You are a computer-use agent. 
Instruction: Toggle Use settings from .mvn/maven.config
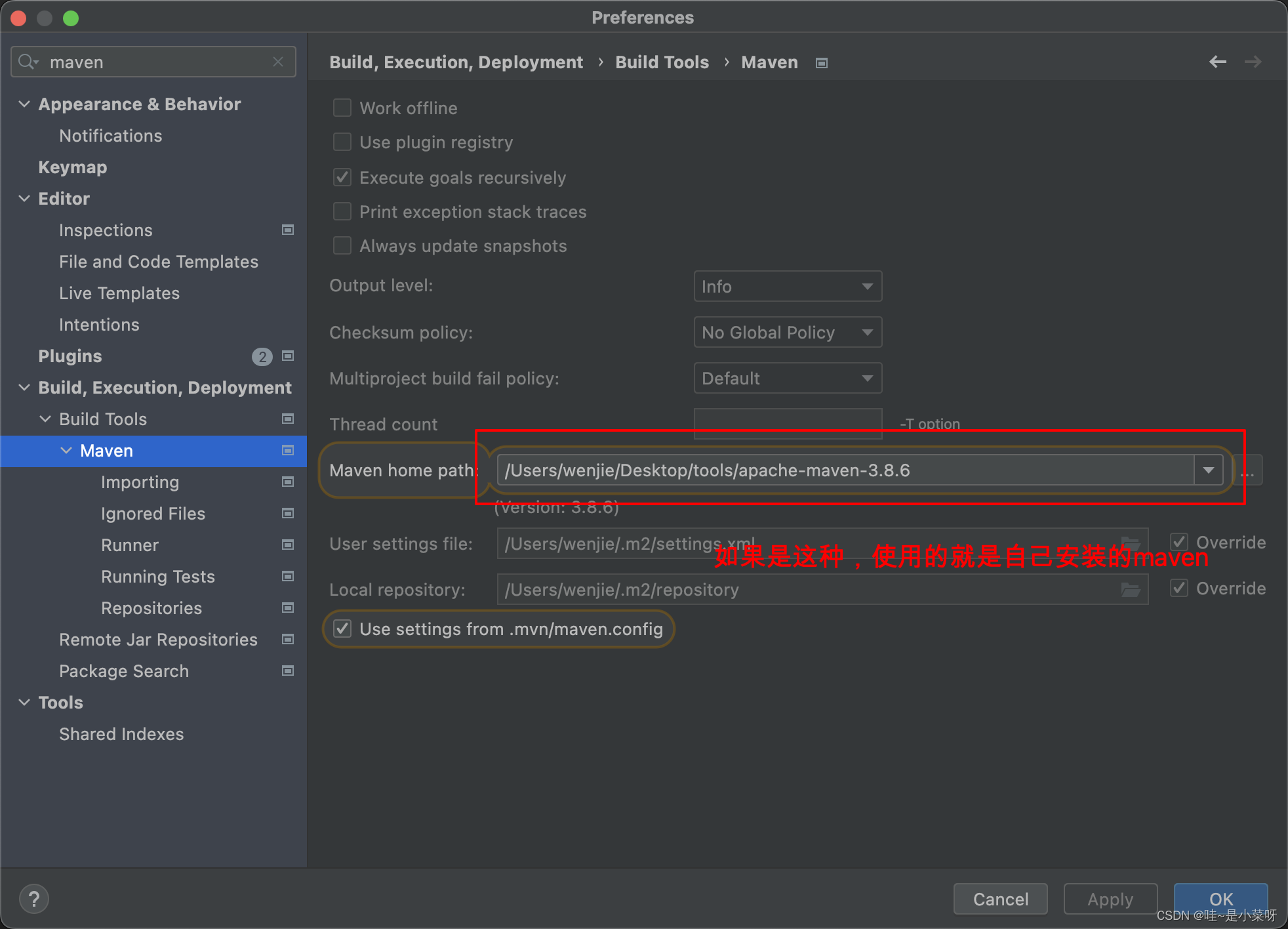[343, 630]
